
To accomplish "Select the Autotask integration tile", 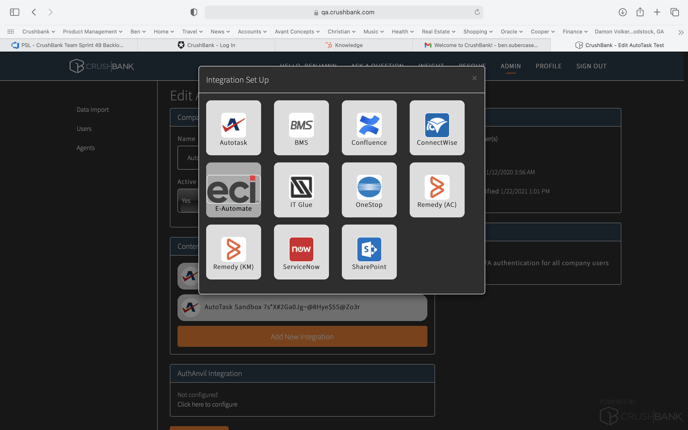I will coord(233,128).
